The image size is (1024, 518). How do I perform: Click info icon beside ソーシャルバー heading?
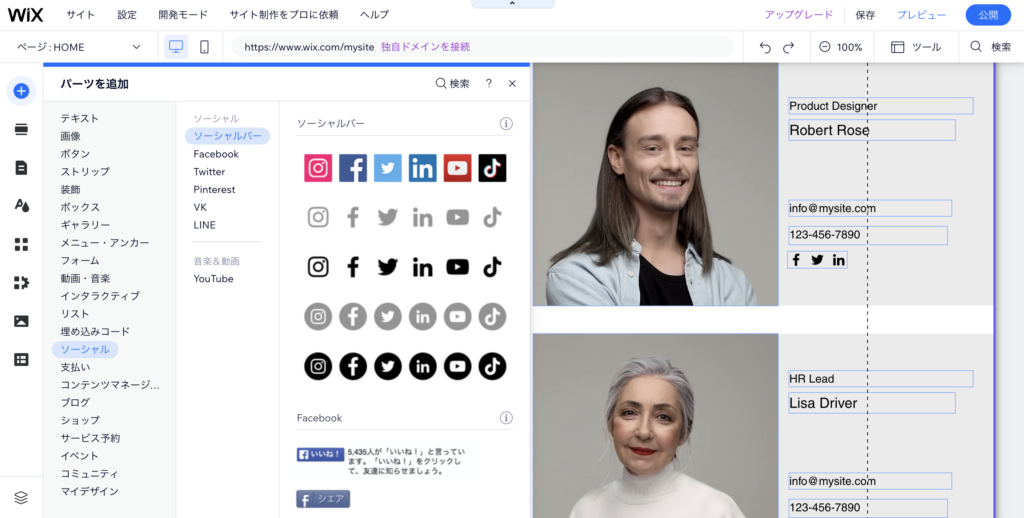coord(506,123)
